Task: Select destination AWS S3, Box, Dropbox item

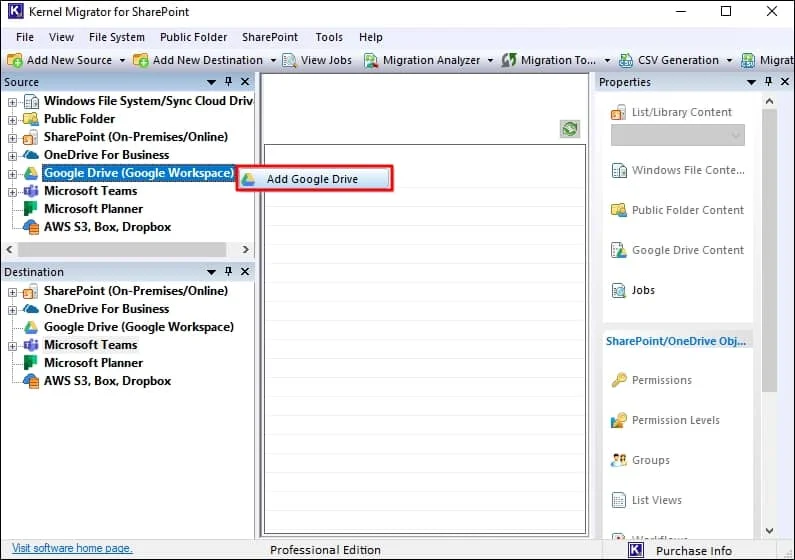Action: pyautogui.click(x=107, y=381)
